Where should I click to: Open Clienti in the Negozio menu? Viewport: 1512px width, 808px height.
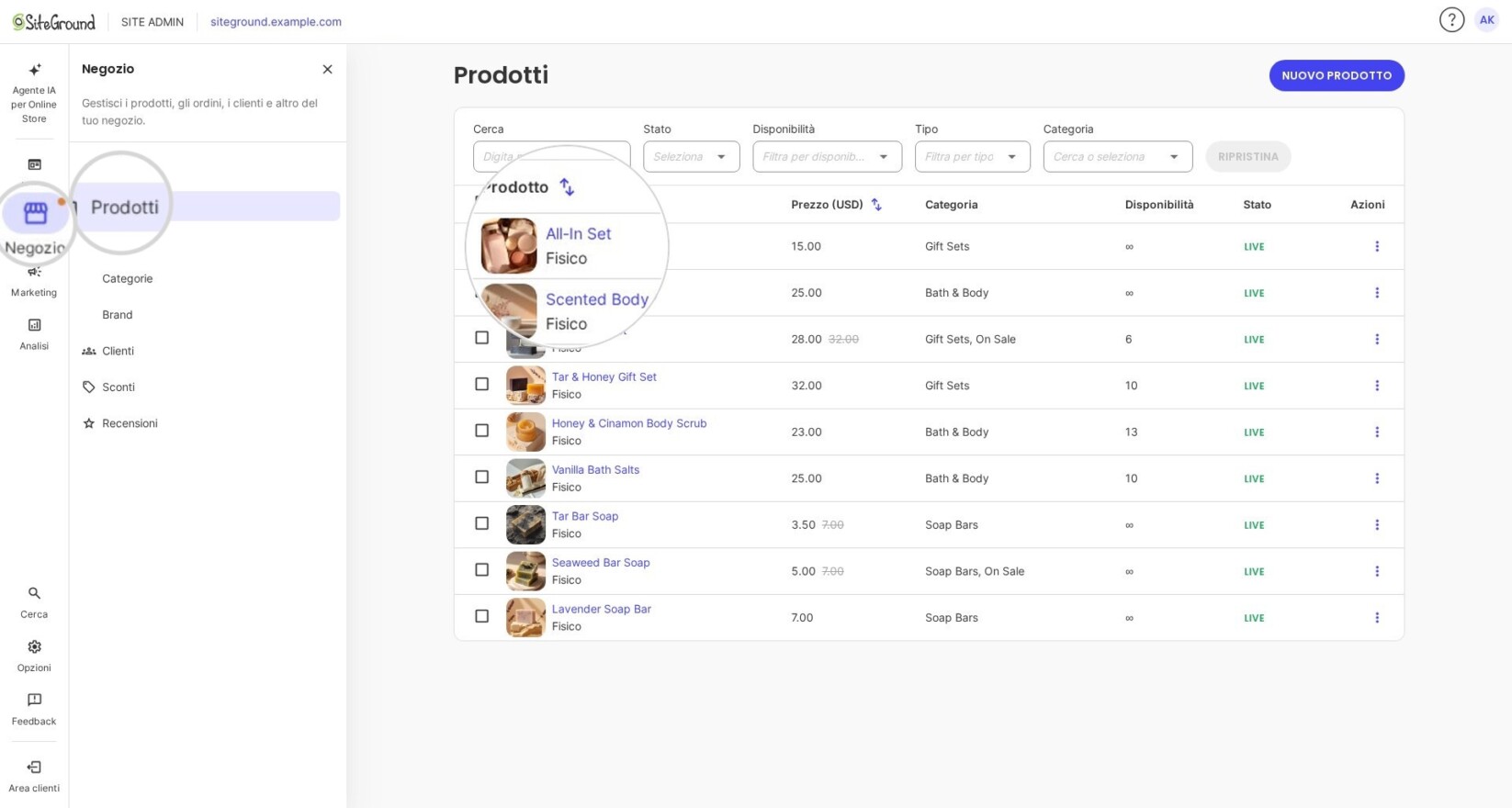point(118,351)
